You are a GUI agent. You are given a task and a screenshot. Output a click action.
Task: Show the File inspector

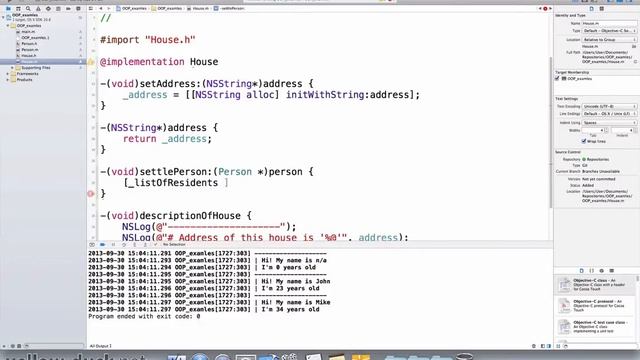click(591, 9)
